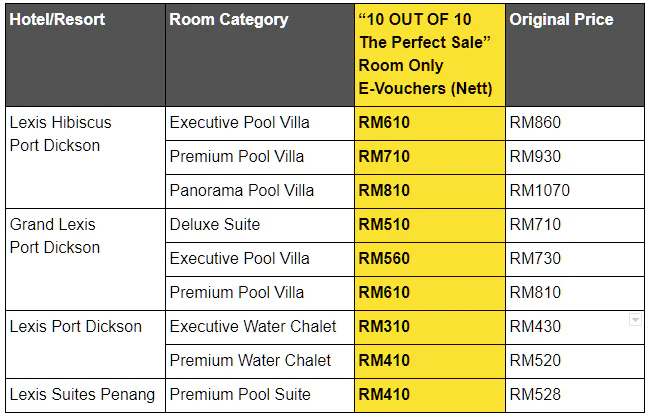Click the Lexis Suites Penang cell
The height and width of the screenshot is (417, 650).
85,395
